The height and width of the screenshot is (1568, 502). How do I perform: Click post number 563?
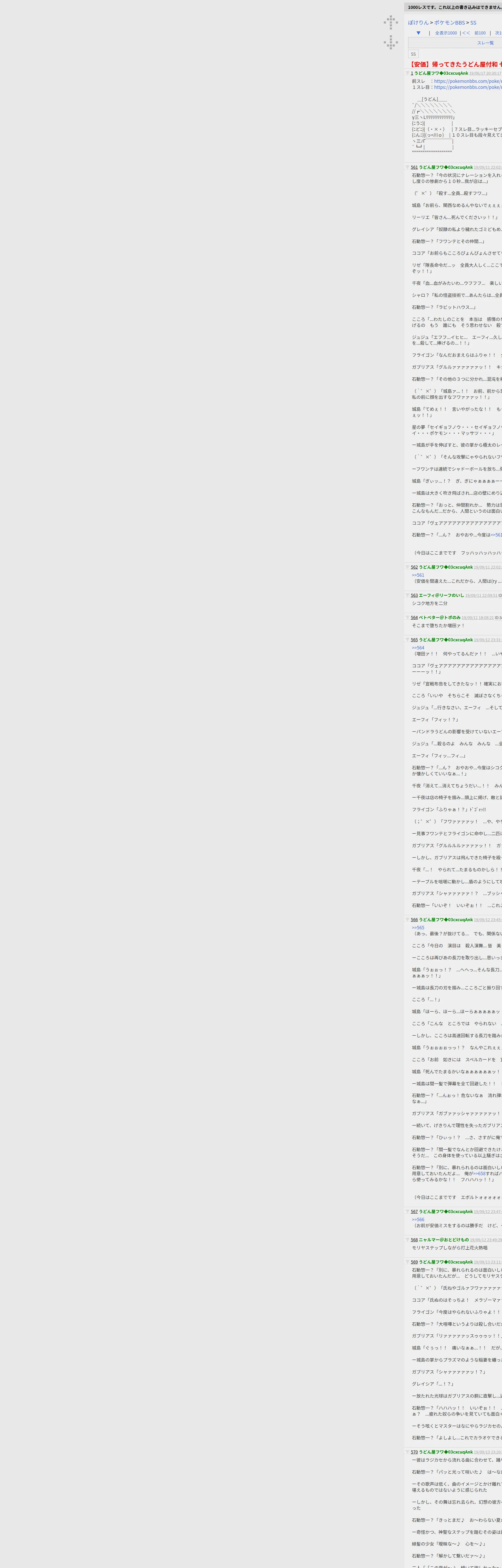click(414, 595)
